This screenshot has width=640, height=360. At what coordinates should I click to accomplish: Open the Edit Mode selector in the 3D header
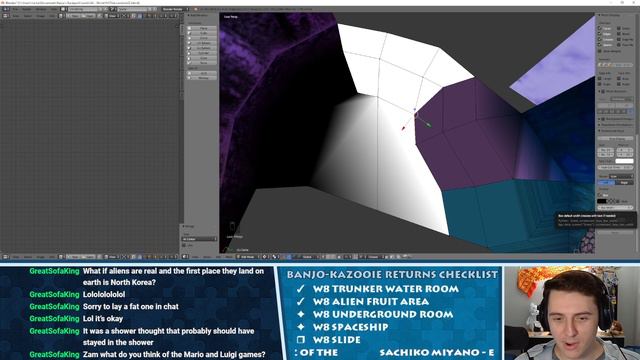click(248, 257)
